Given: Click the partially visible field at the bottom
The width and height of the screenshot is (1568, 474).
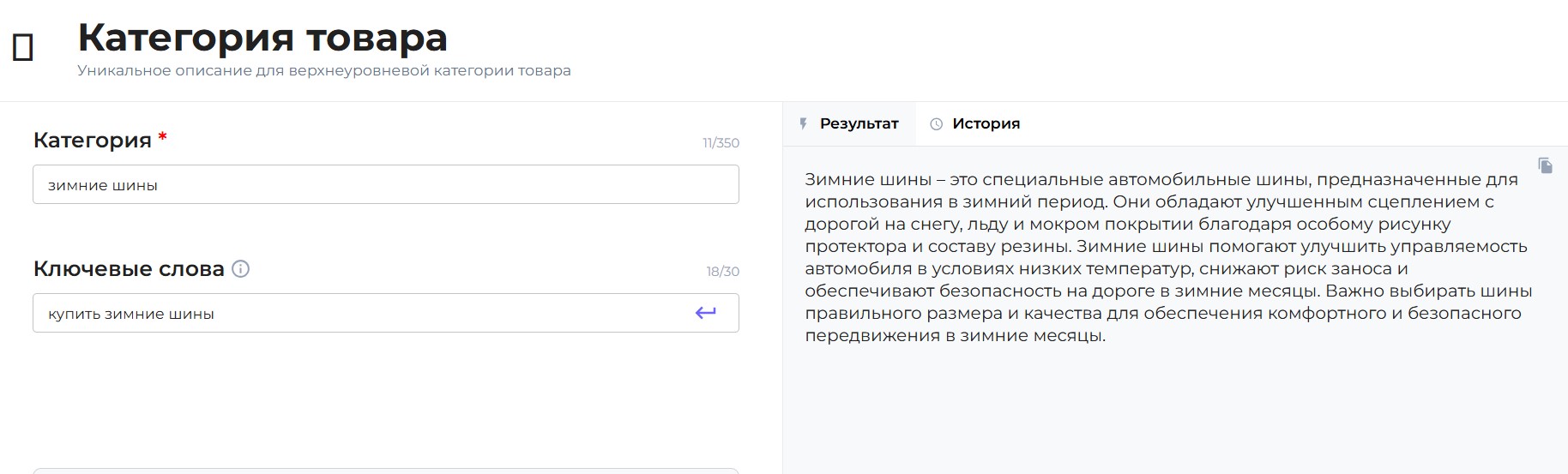Looking at the screenshot, I should pyautogui.click(x=385, y=471).
